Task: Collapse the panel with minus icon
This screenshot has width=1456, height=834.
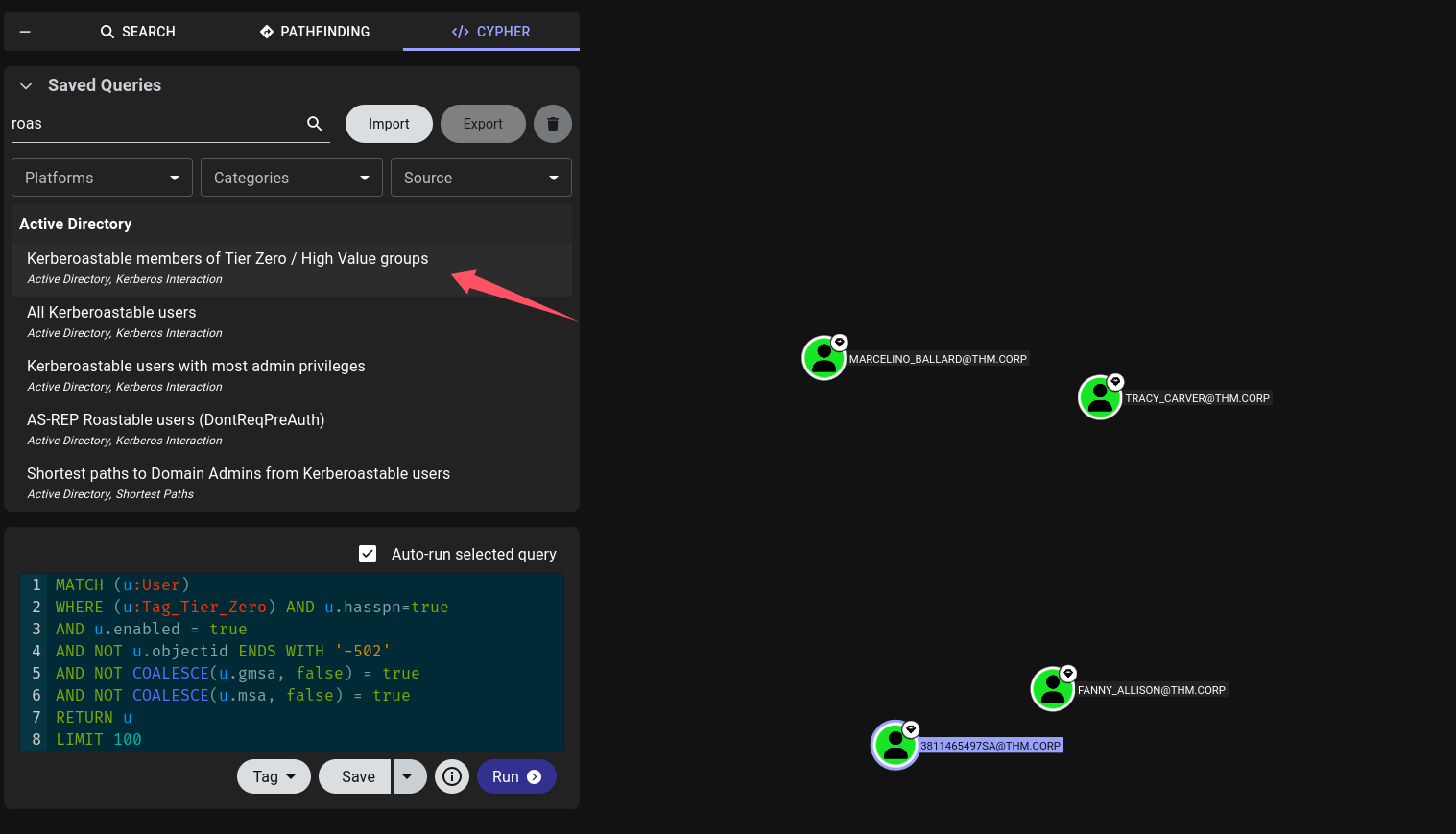Action: pos(26,32)
